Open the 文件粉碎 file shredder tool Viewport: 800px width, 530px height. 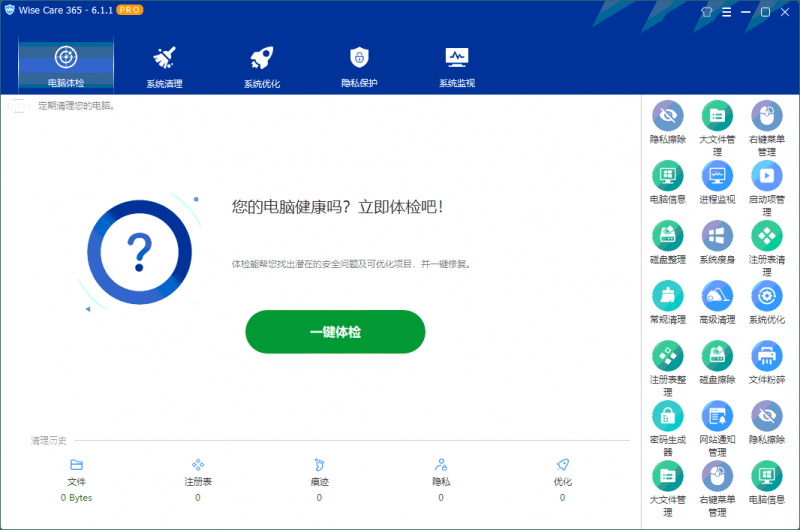tap(766, 363)
